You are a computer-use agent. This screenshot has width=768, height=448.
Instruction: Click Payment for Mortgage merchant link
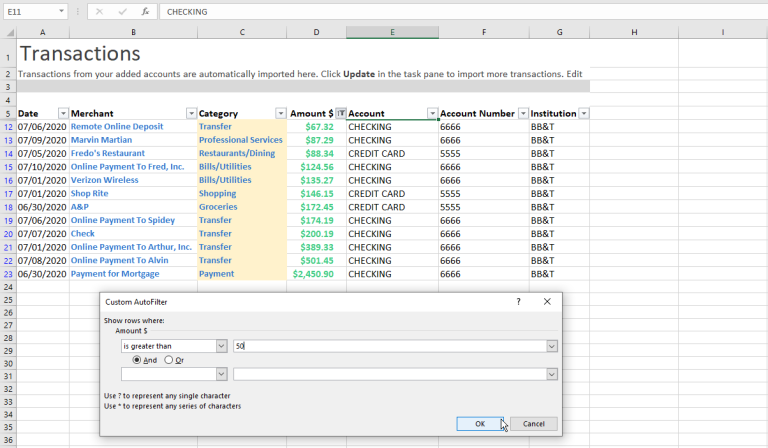click(115, 274)
